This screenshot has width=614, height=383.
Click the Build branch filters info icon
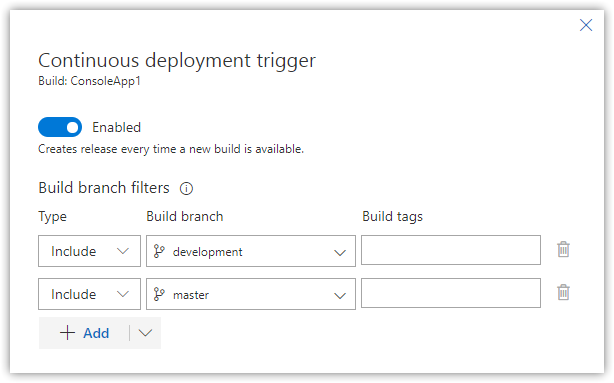[186, 188]
